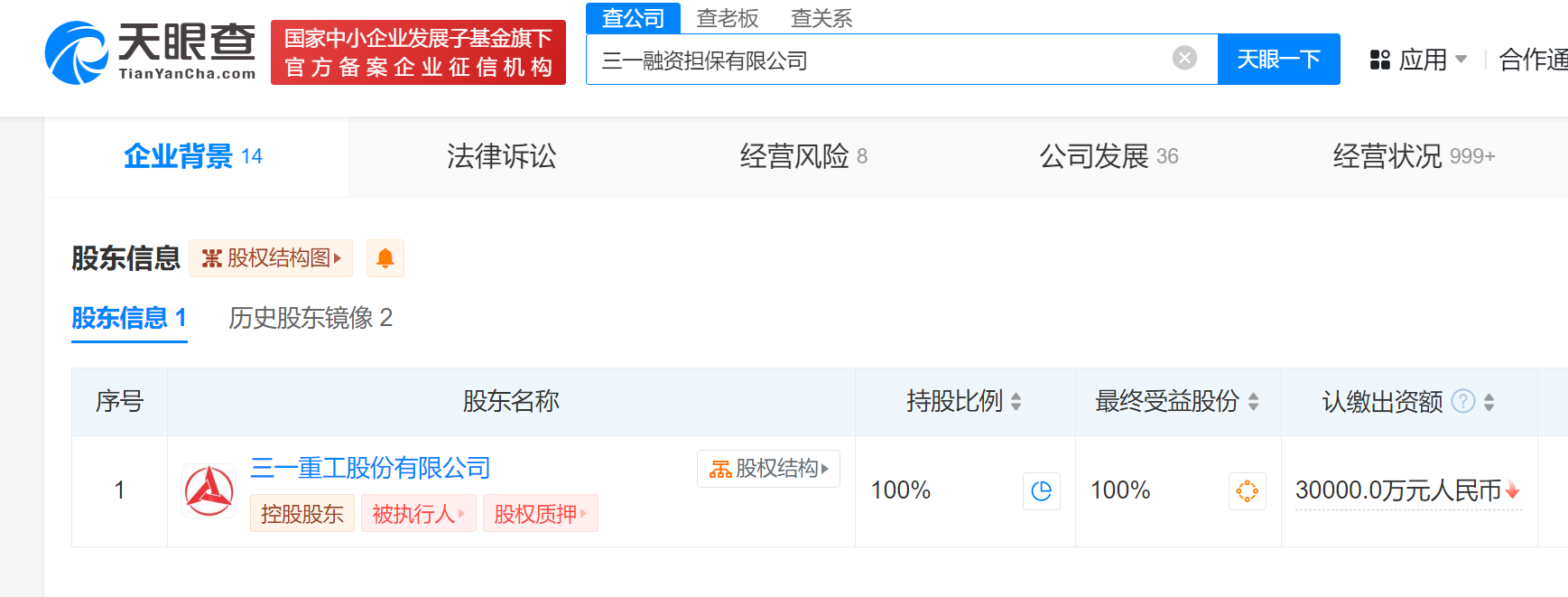Select the 公司发展 36 tab
Screen dimensions: 1568x597
point(1109,156)
